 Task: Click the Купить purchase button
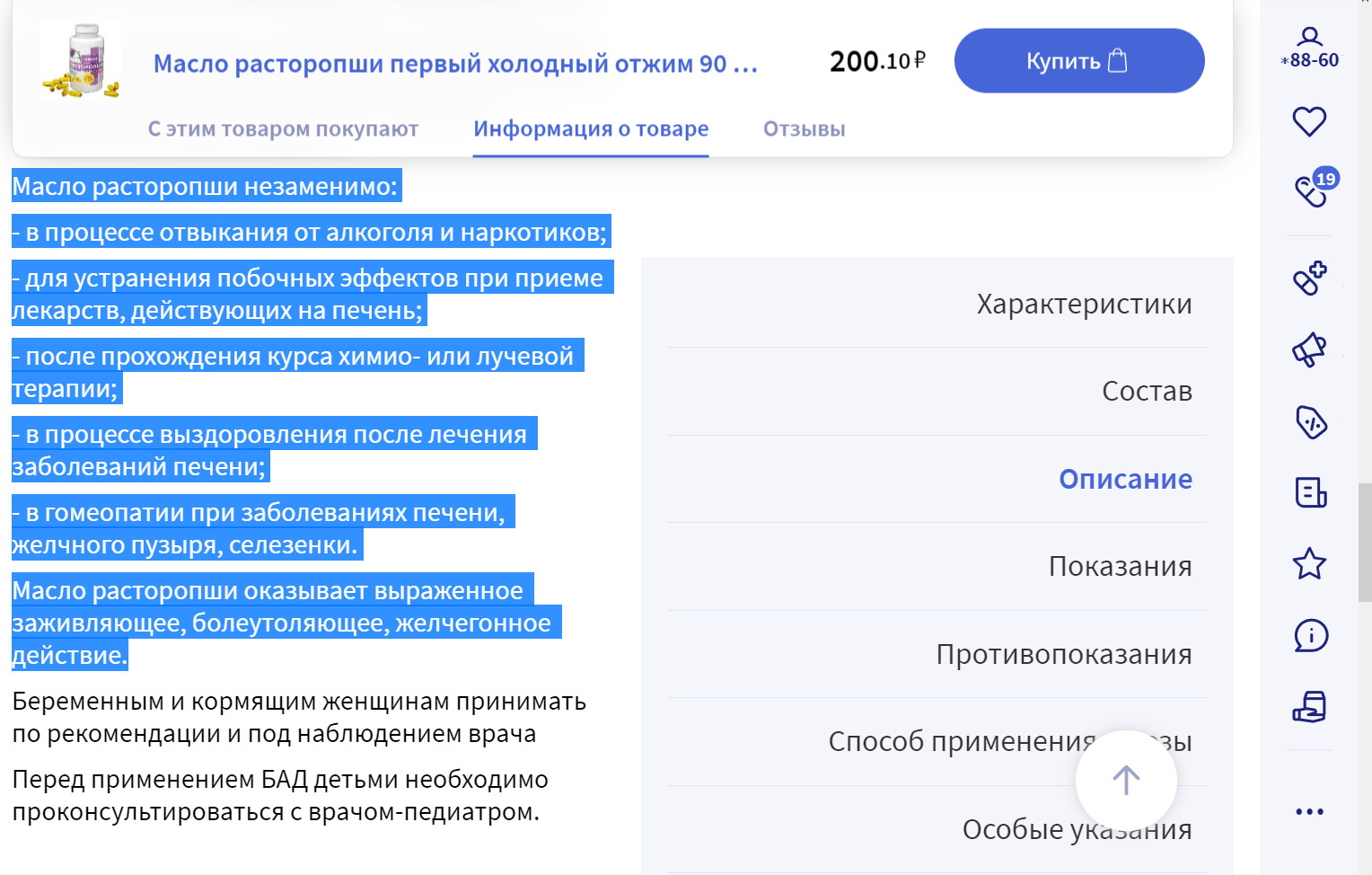pos(1079,60)
